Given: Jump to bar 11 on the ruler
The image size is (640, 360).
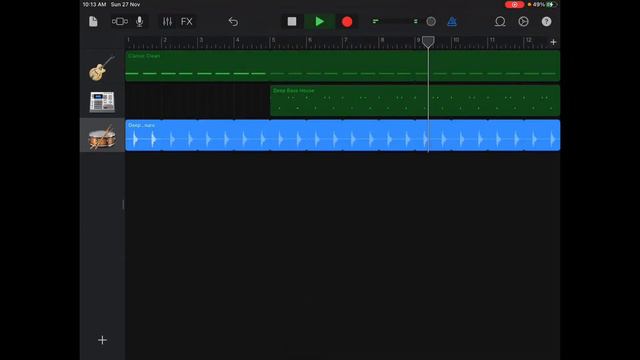Looking at the screenshot, I should point(492,40).
